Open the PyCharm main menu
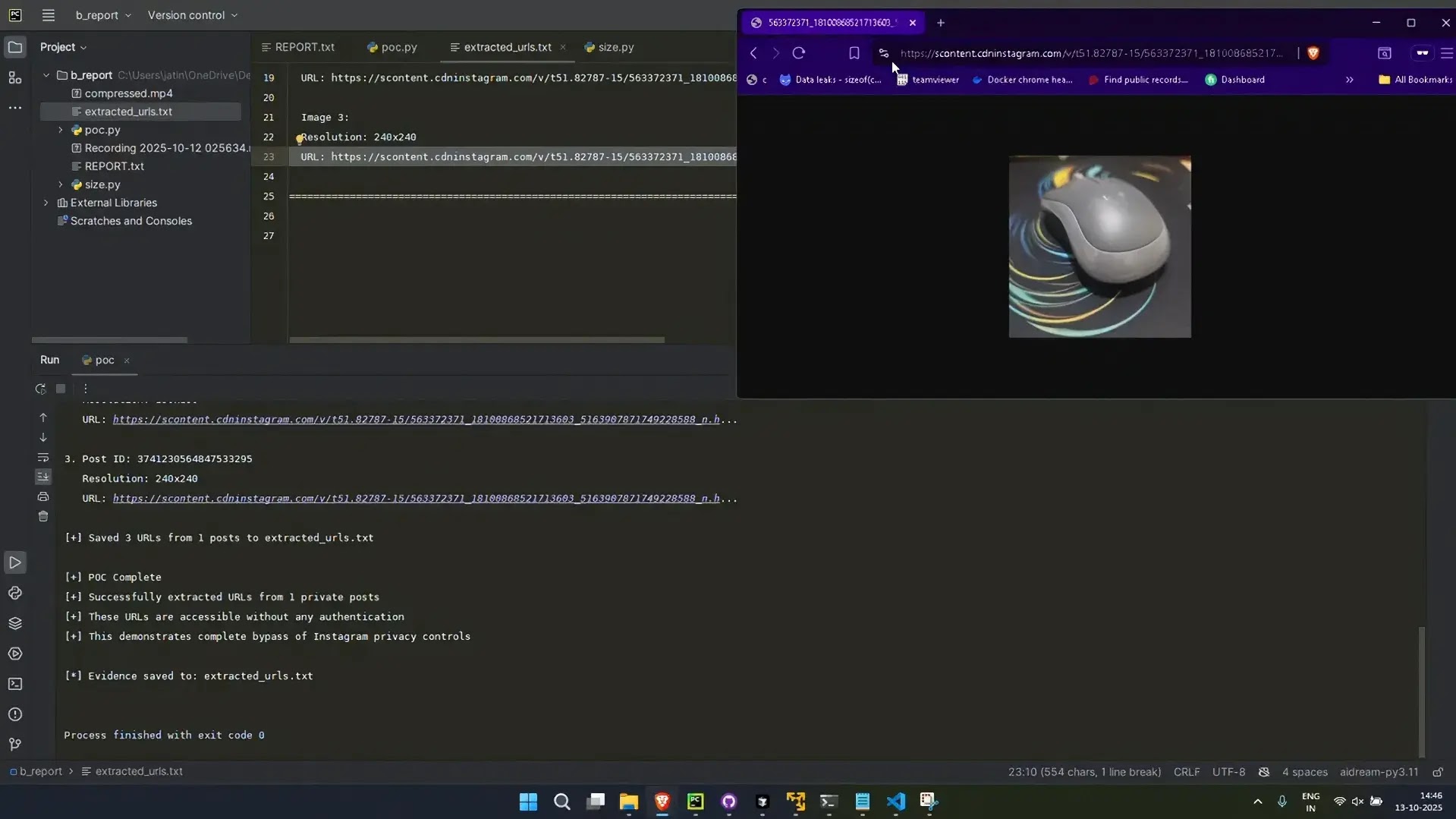 click(x=48, y=15)
